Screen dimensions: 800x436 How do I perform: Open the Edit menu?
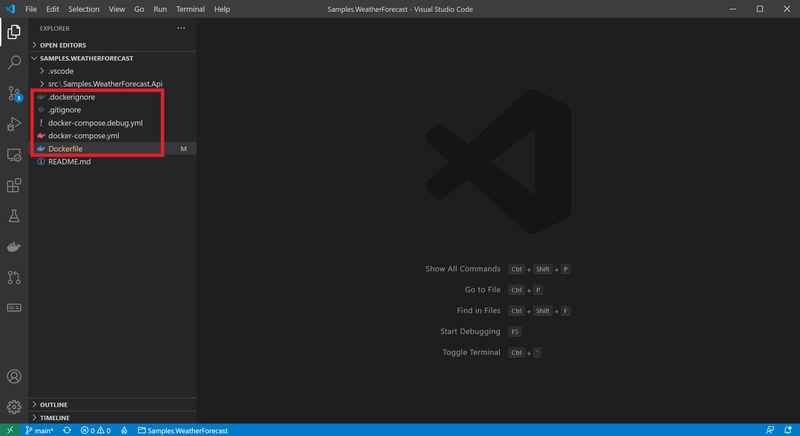pyautogui.click(x=53, y=9)
